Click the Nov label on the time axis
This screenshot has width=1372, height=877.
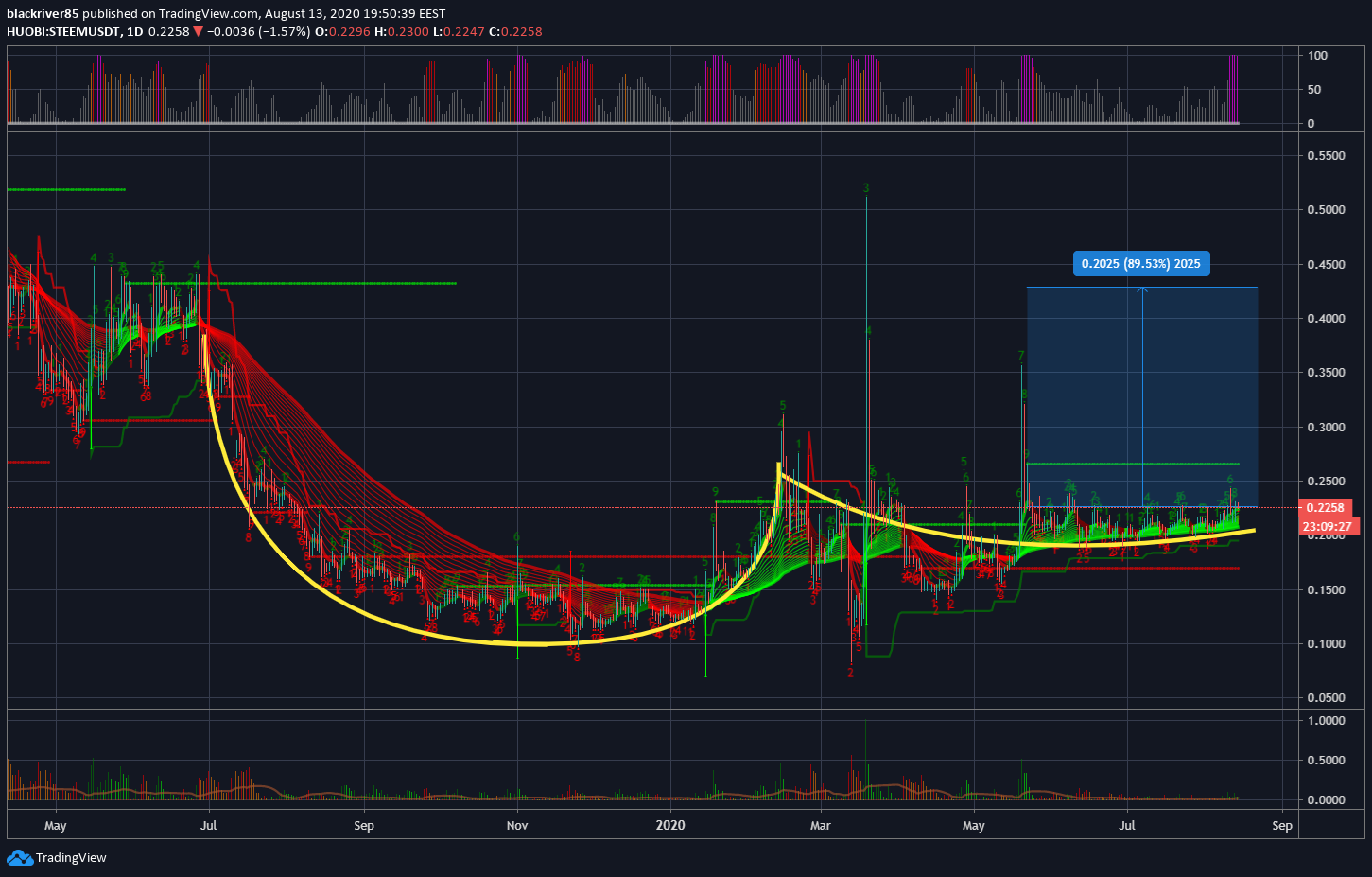tap(517, 826)
